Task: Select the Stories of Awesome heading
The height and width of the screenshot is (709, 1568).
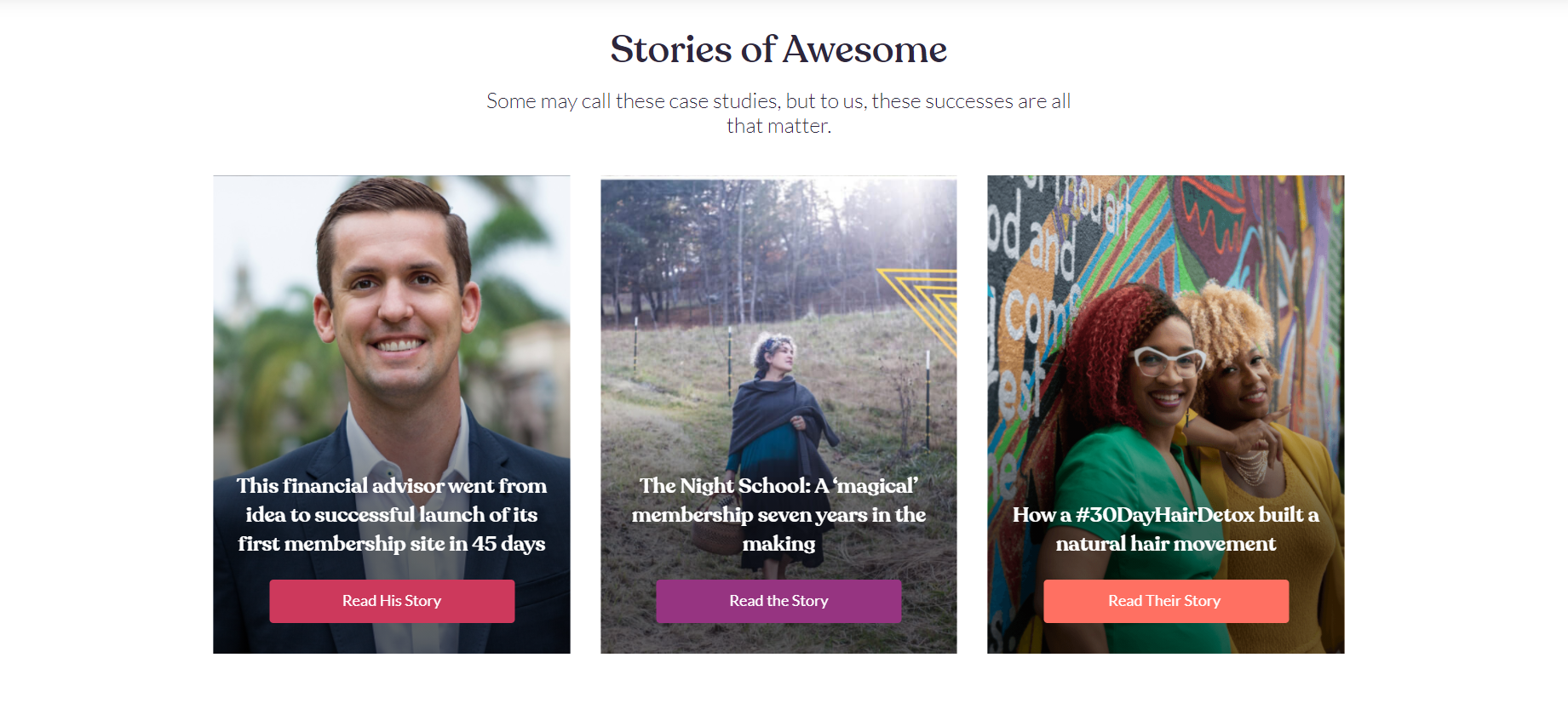Action: (x=777, y=49)
